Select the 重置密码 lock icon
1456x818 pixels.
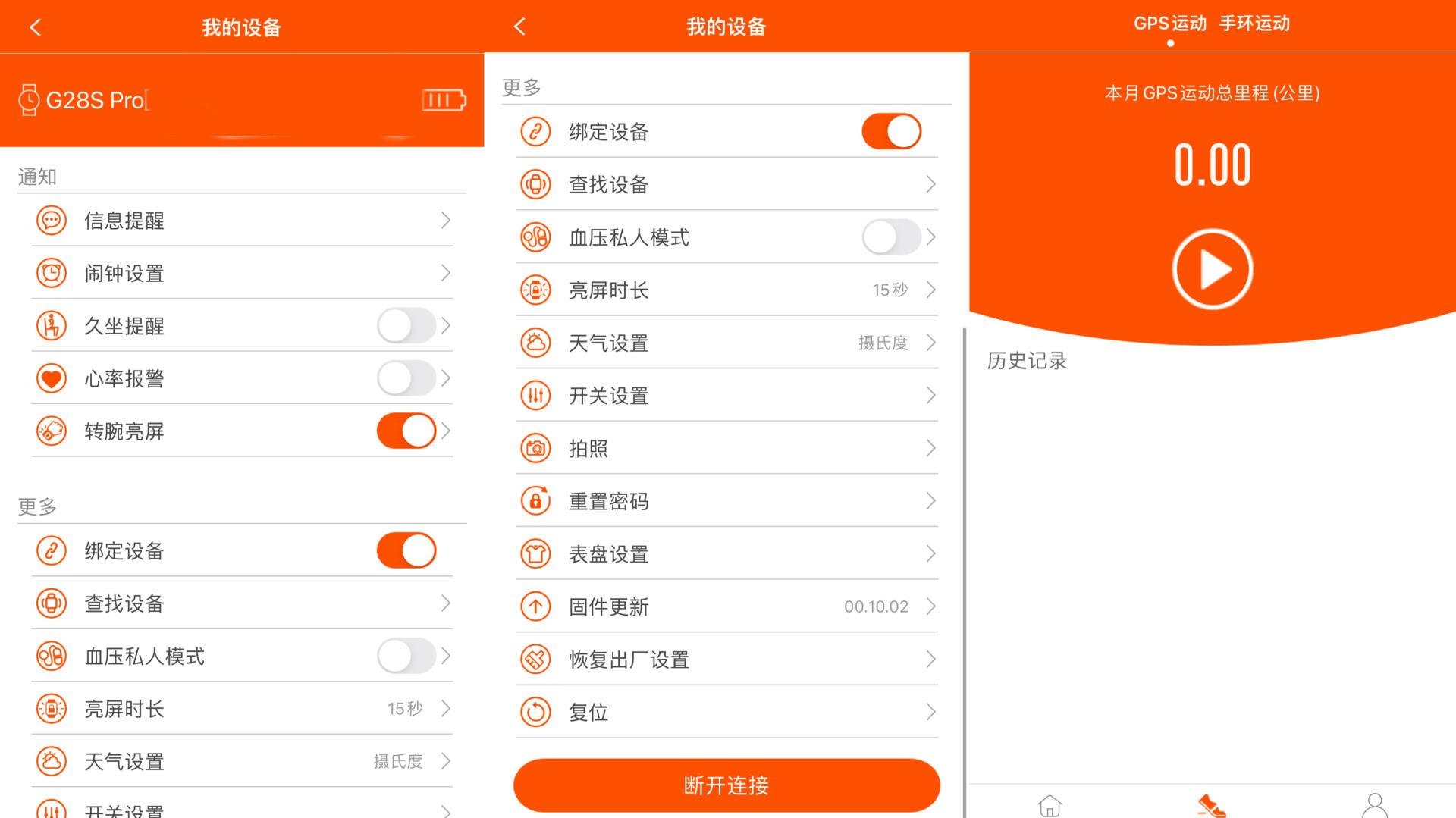point(535,501)
